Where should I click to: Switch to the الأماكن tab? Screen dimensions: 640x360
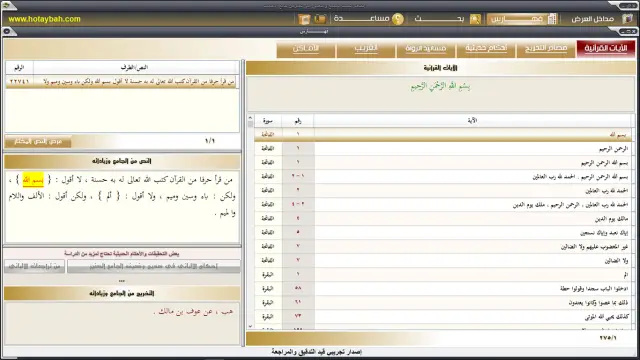point(306,49)
